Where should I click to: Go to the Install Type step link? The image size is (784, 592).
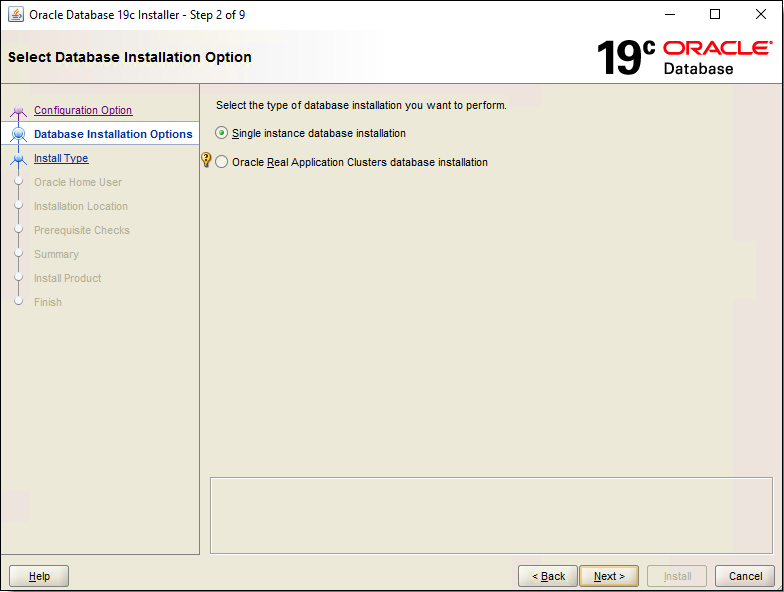tap(61, 158)
